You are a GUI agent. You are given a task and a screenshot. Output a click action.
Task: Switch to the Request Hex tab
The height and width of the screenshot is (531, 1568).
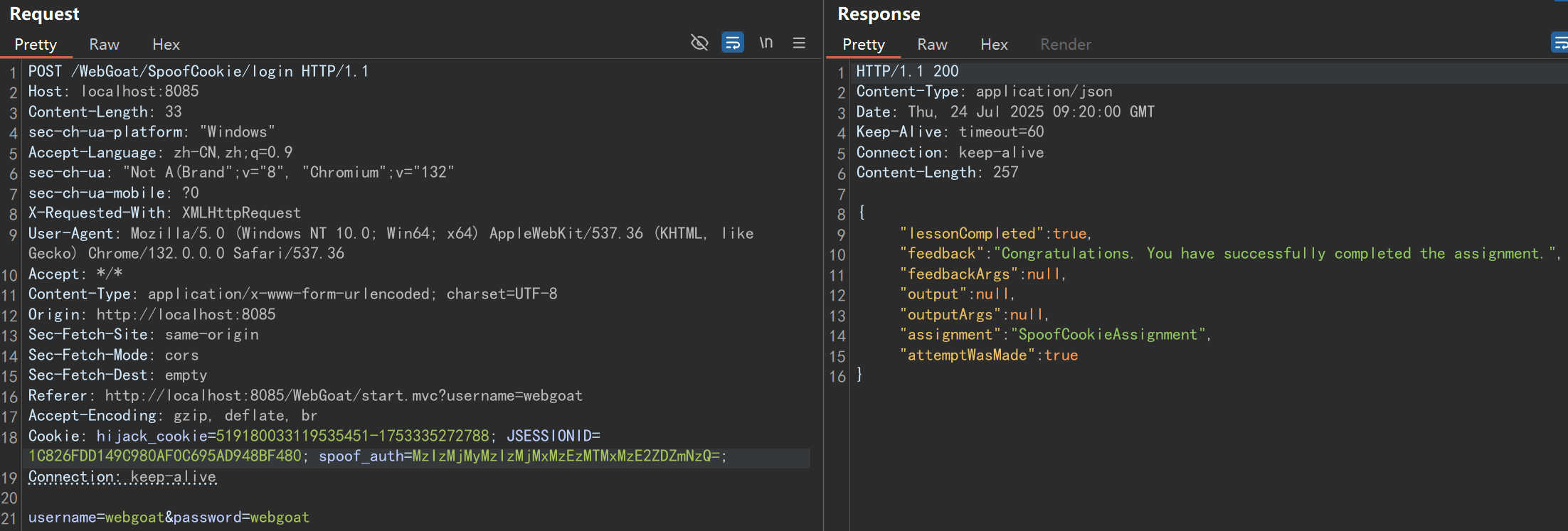(x=166, y=44)
